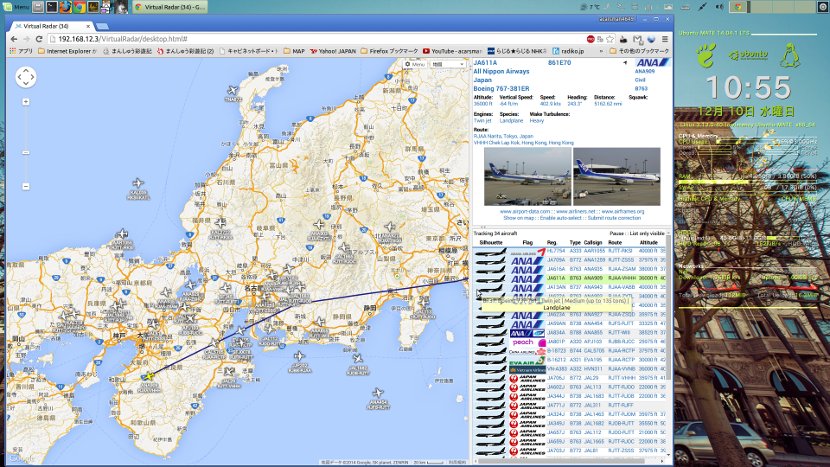Screen dimensions: 830x467
Task: Click the peach airline flag logo
Action: point(528,342)
